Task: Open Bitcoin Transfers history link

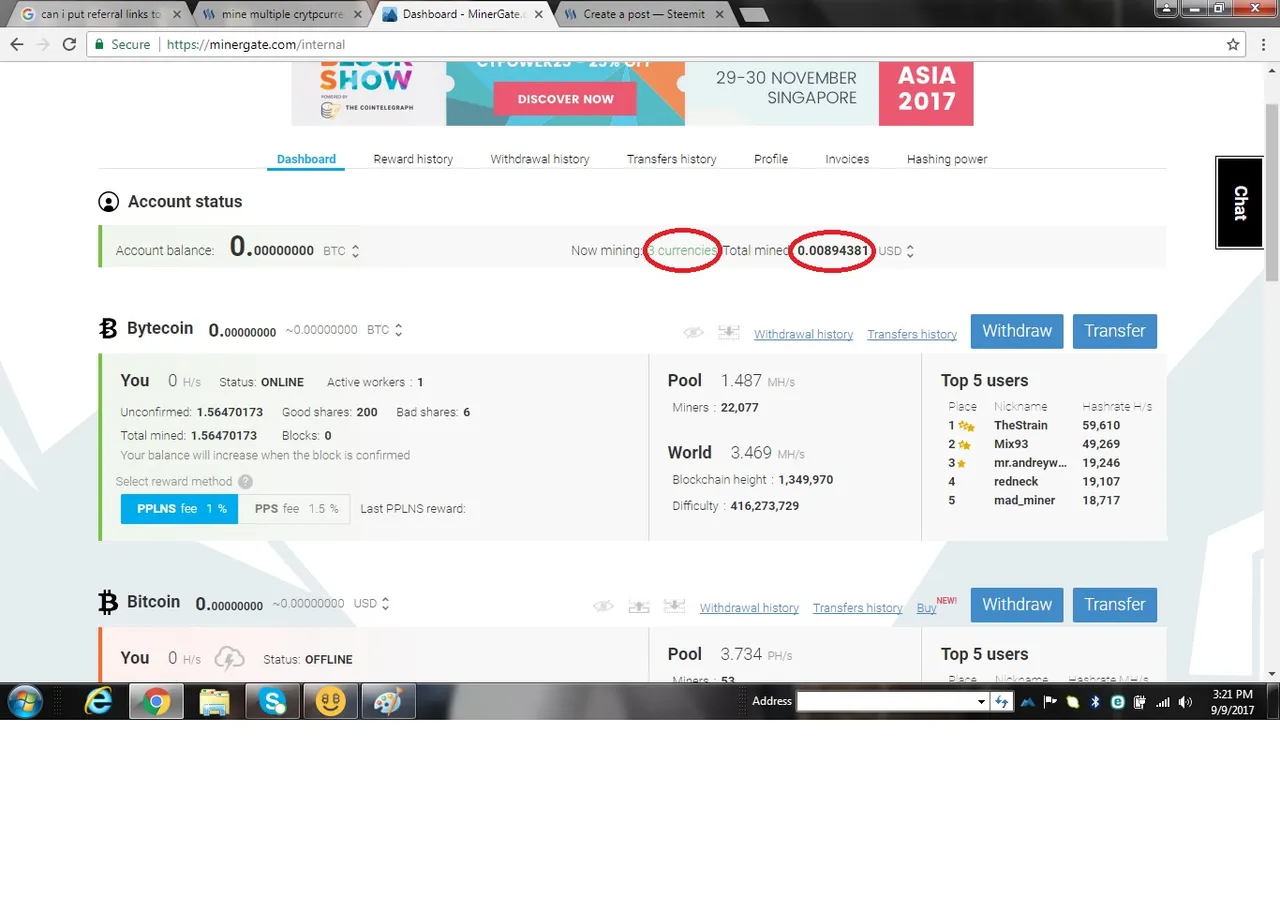Action: click(858, 608)
